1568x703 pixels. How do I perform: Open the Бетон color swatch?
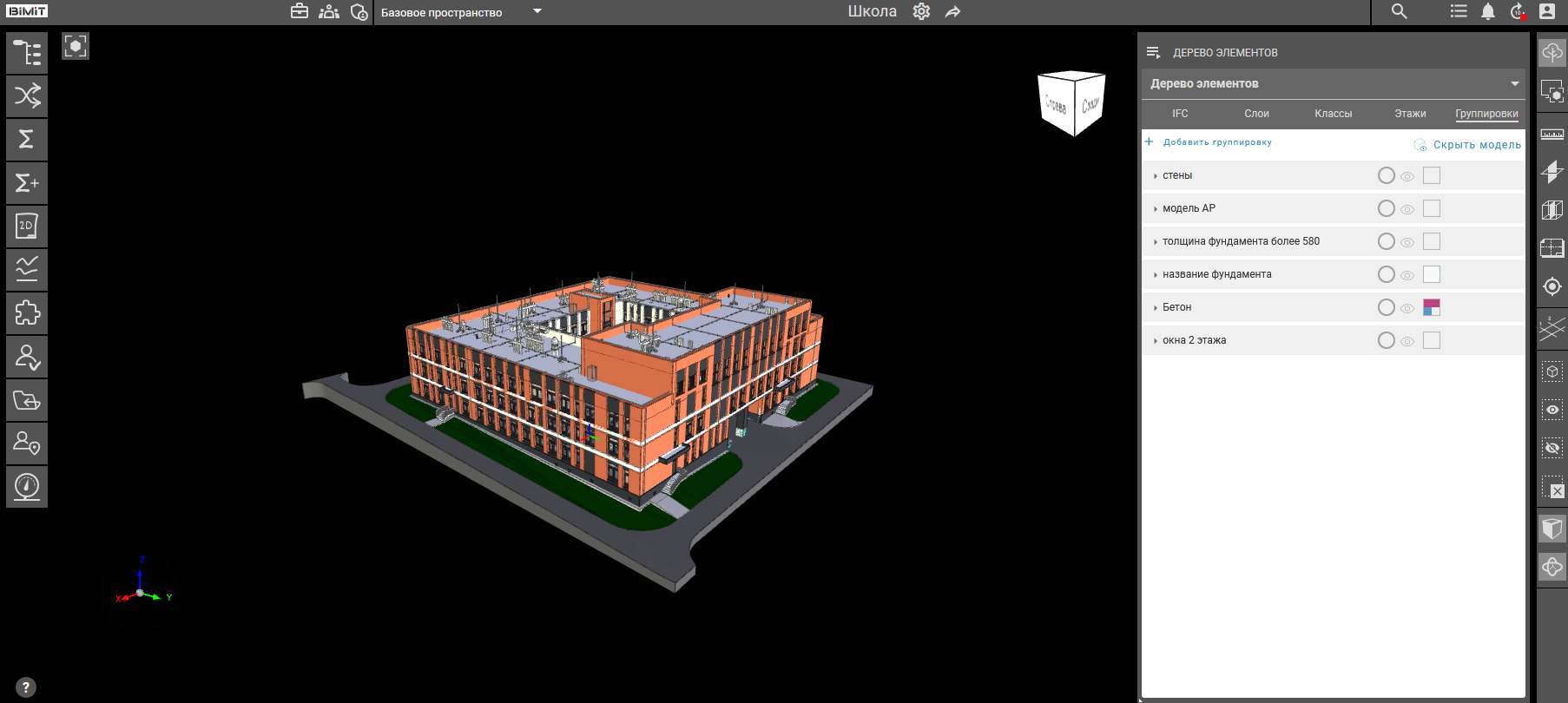coord(1432,307)
